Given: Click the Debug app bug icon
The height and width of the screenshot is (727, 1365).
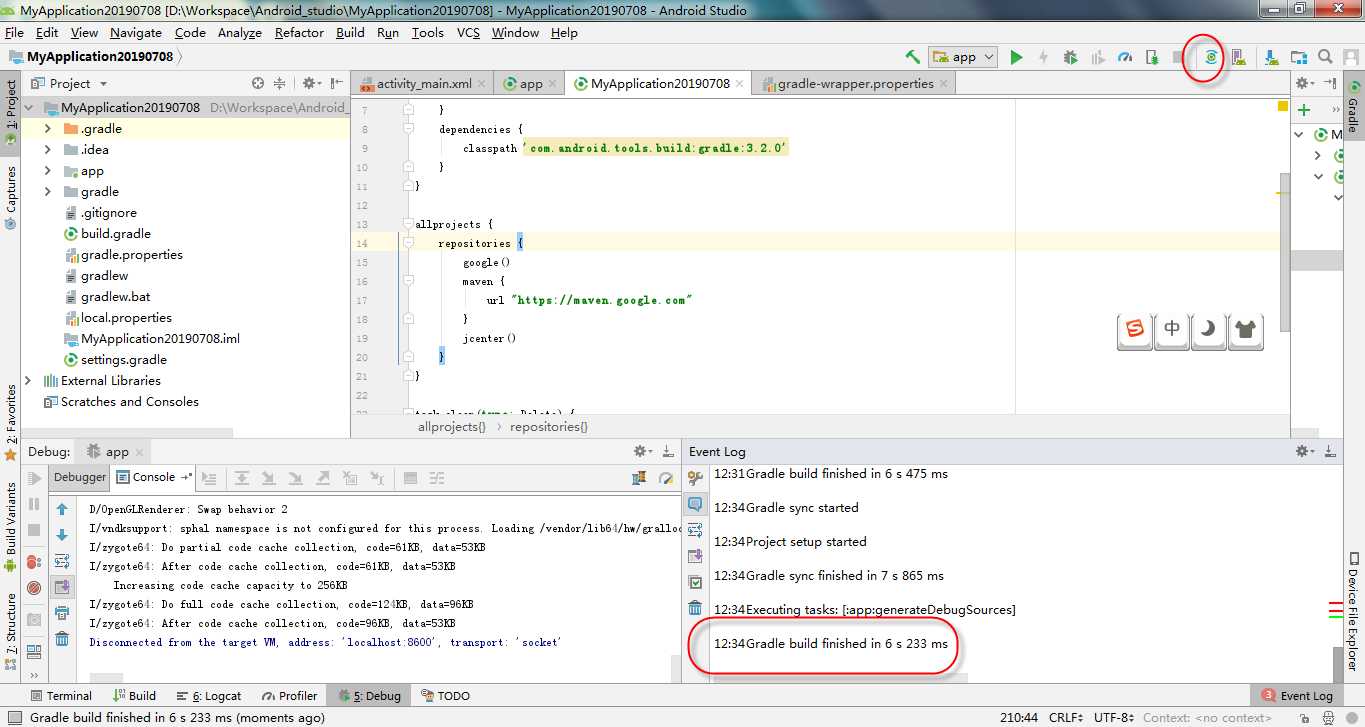Looking at the screenshot, I should click(1070, 58).
